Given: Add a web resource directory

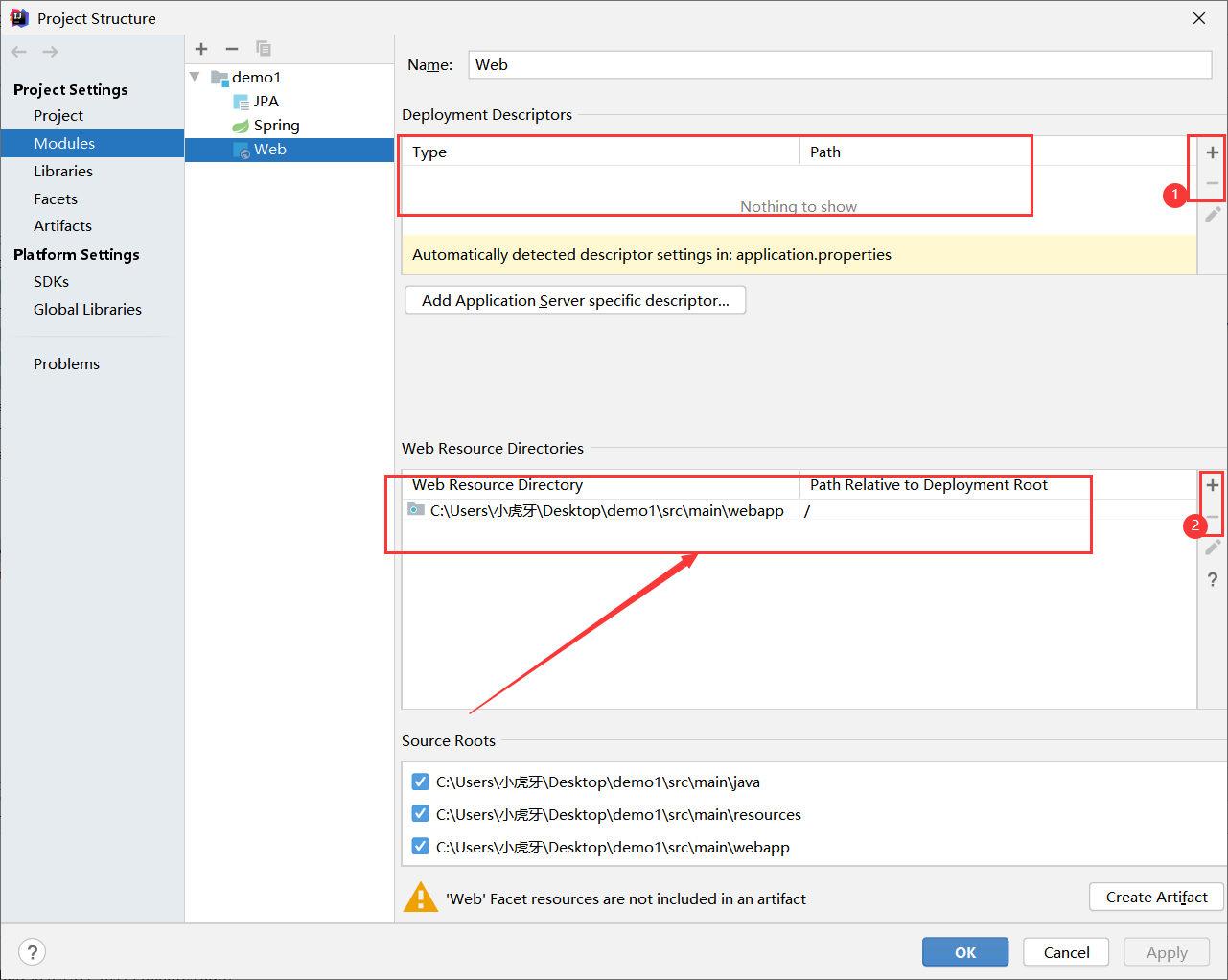Looking at the screenshot, I should point(1213,485).
